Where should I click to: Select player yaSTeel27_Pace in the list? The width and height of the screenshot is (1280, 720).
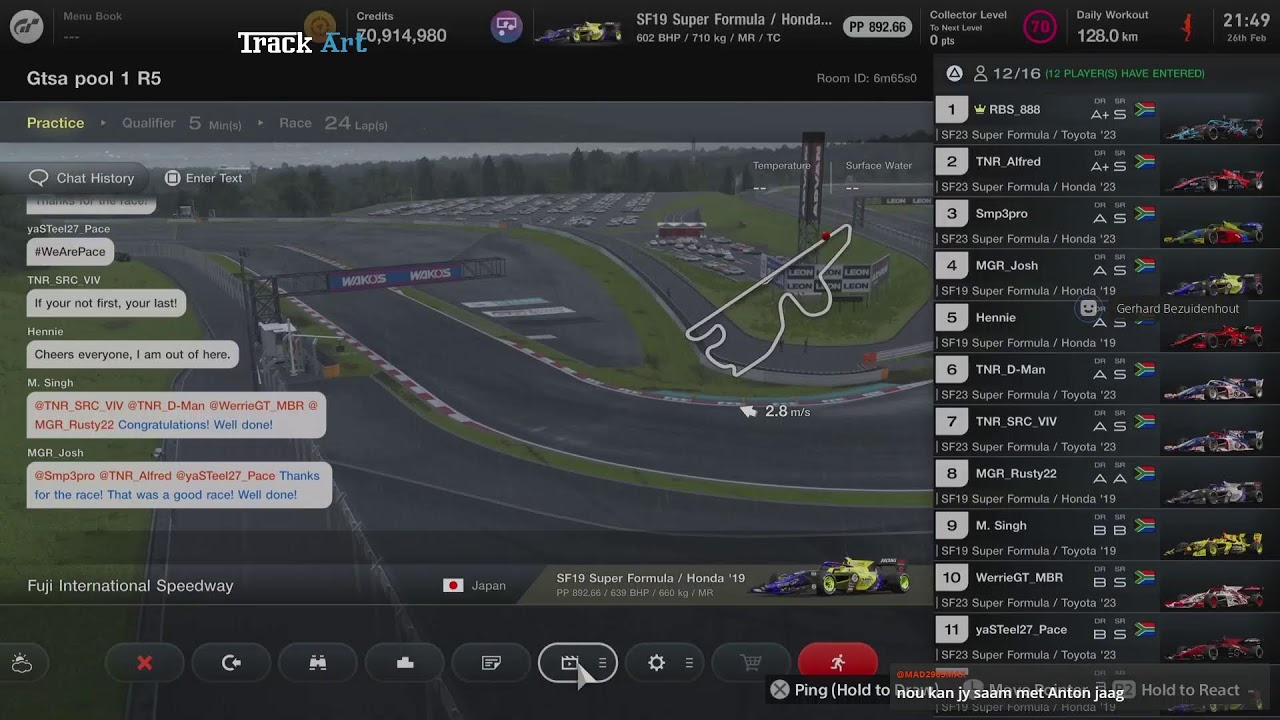pos(1107,642)
